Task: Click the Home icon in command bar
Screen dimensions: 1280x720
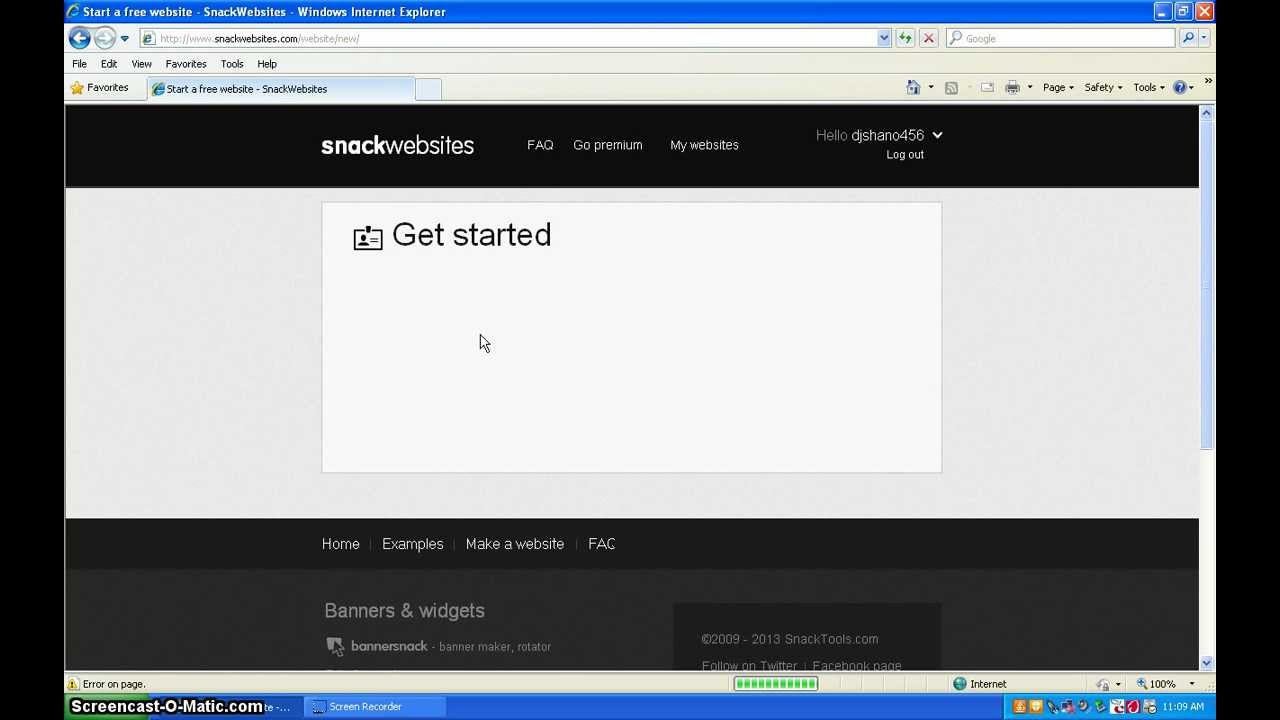Action: pos(913,88)
